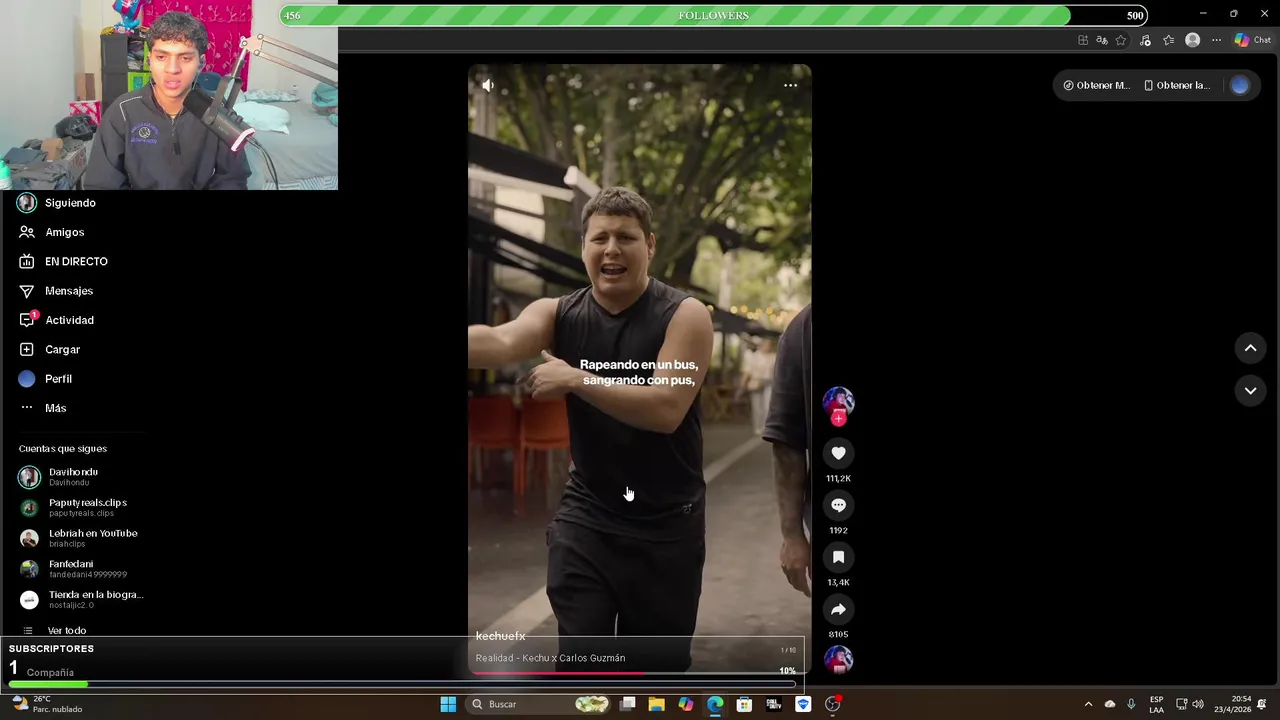Open Edge settings and more menu
1280x720 pixels.
pyautogui.click(x=1216, y=40)
